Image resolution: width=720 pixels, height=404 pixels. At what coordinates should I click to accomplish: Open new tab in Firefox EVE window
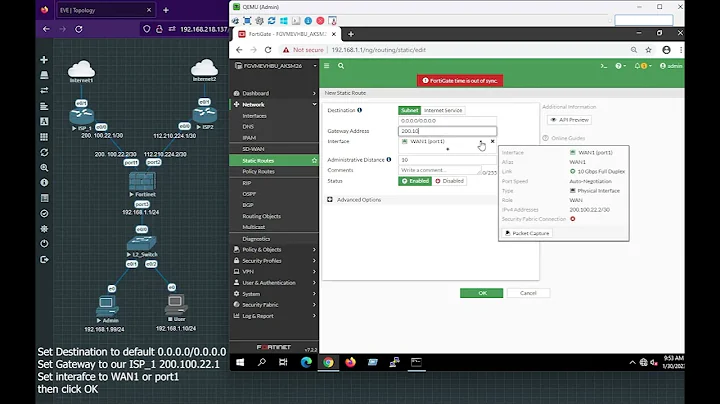[166, 10]
